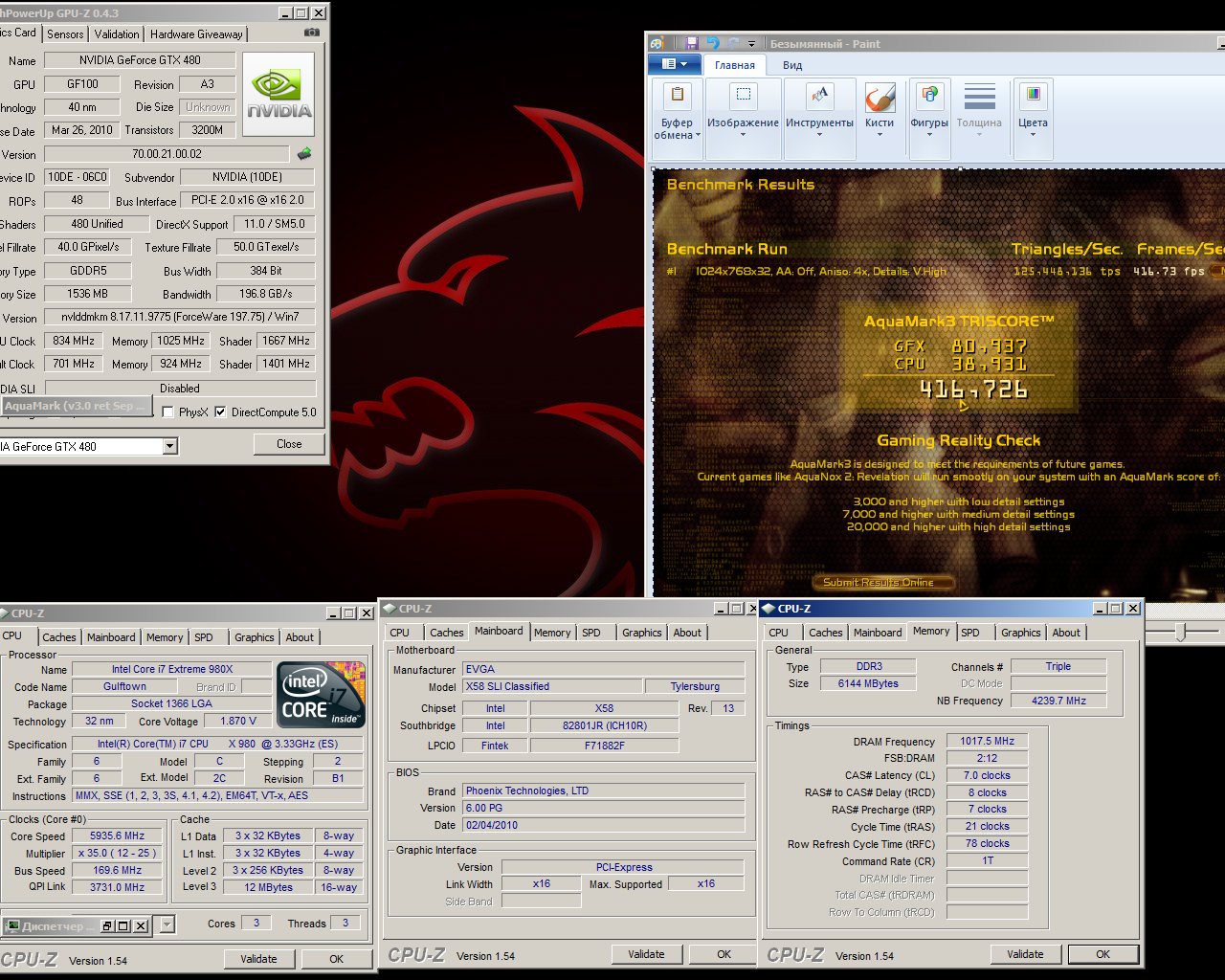Click the title bar icon of the Mainboard CPU-Z window
Image resolution: width=1225 pixels, height=980 pixels.
[x=389, y=608]
